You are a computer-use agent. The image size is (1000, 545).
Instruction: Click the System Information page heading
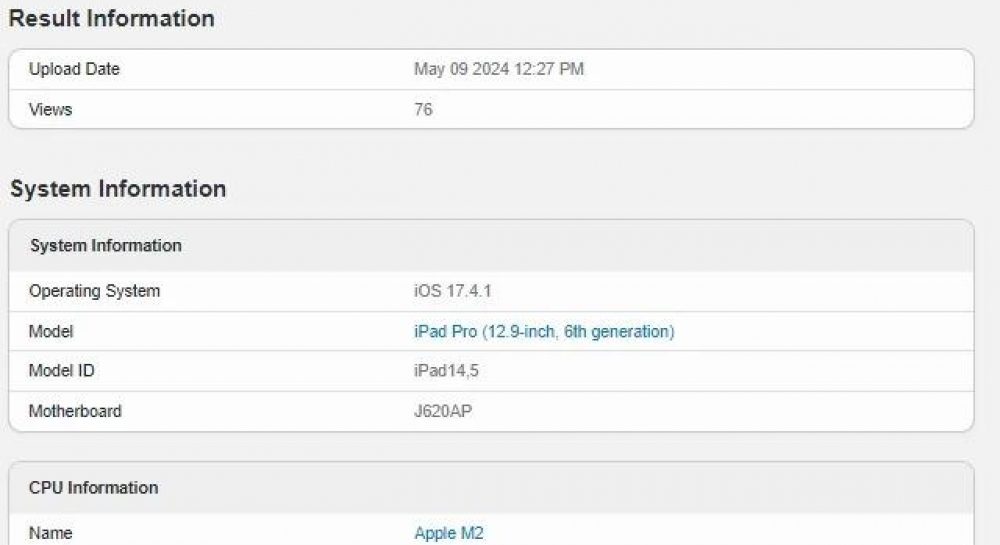(118, 189)
